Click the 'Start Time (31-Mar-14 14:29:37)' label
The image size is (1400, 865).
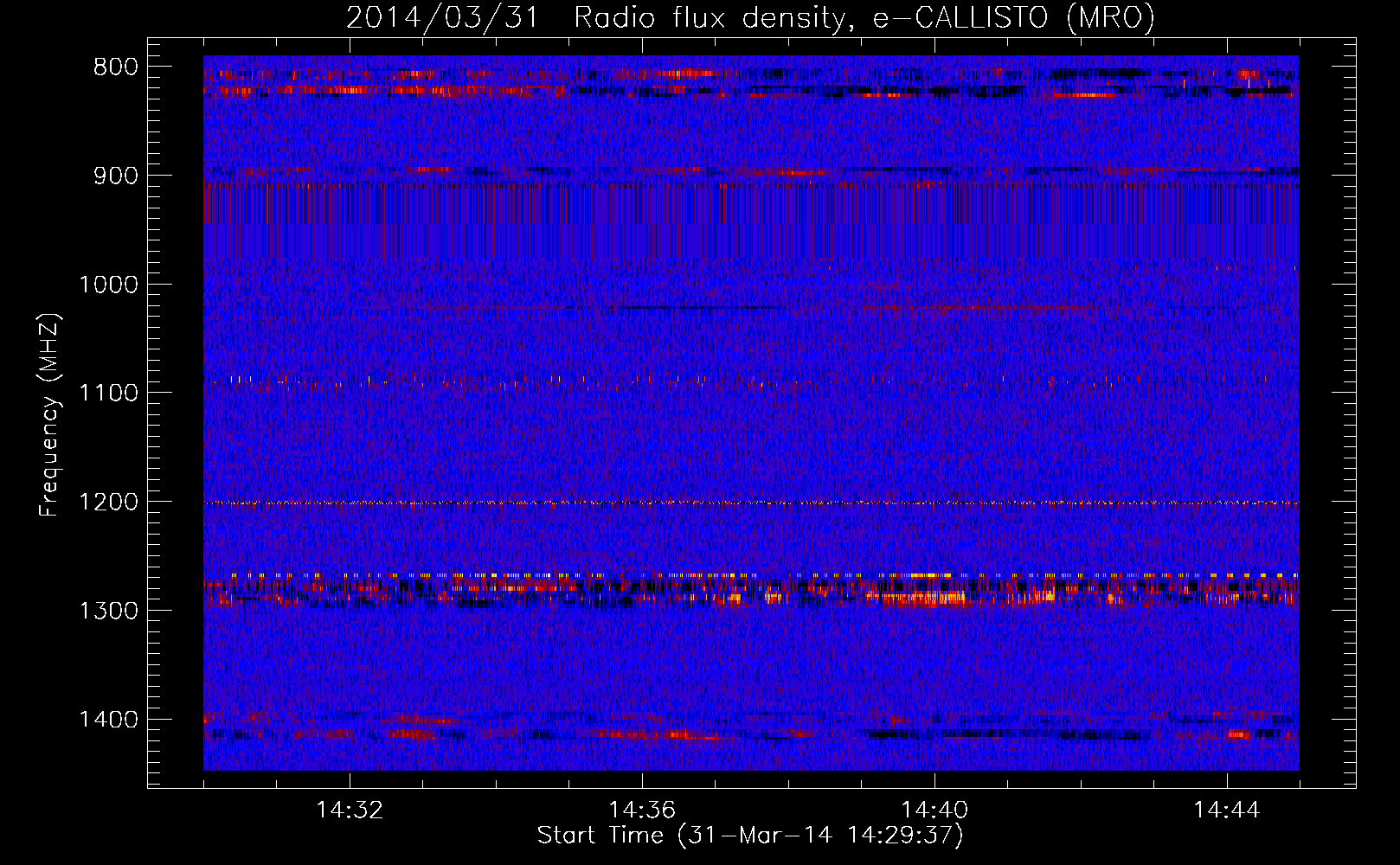pos(750,836)
